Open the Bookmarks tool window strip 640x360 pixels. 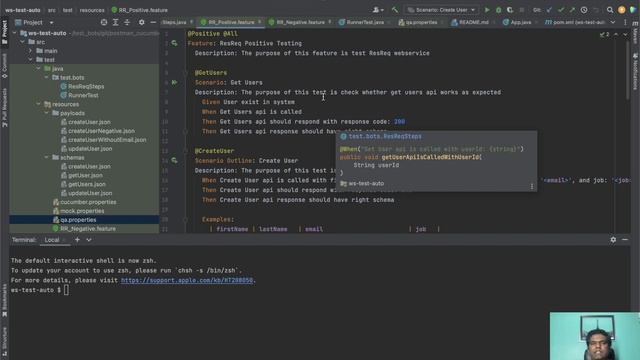pos(4,301)
